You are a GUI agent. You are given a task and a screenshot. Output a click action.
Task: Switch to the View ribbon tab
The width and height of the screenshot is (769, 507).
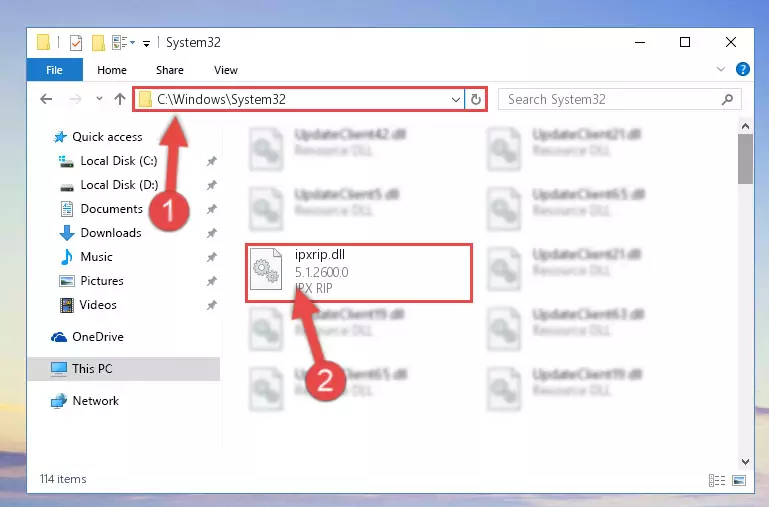(226, 70)
